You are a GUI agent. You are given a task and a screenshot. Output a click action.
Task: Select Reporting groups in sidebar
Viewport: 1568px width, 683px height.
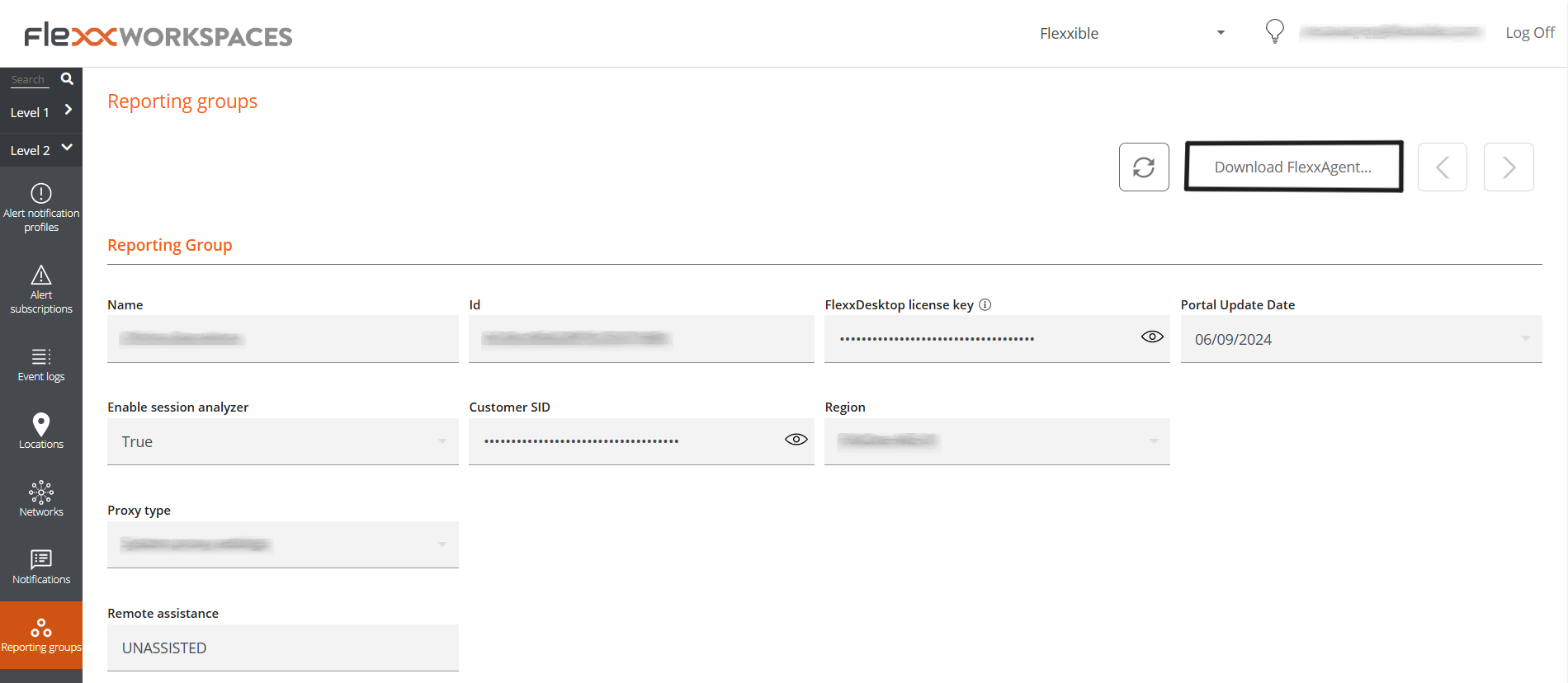coord(41,635)
